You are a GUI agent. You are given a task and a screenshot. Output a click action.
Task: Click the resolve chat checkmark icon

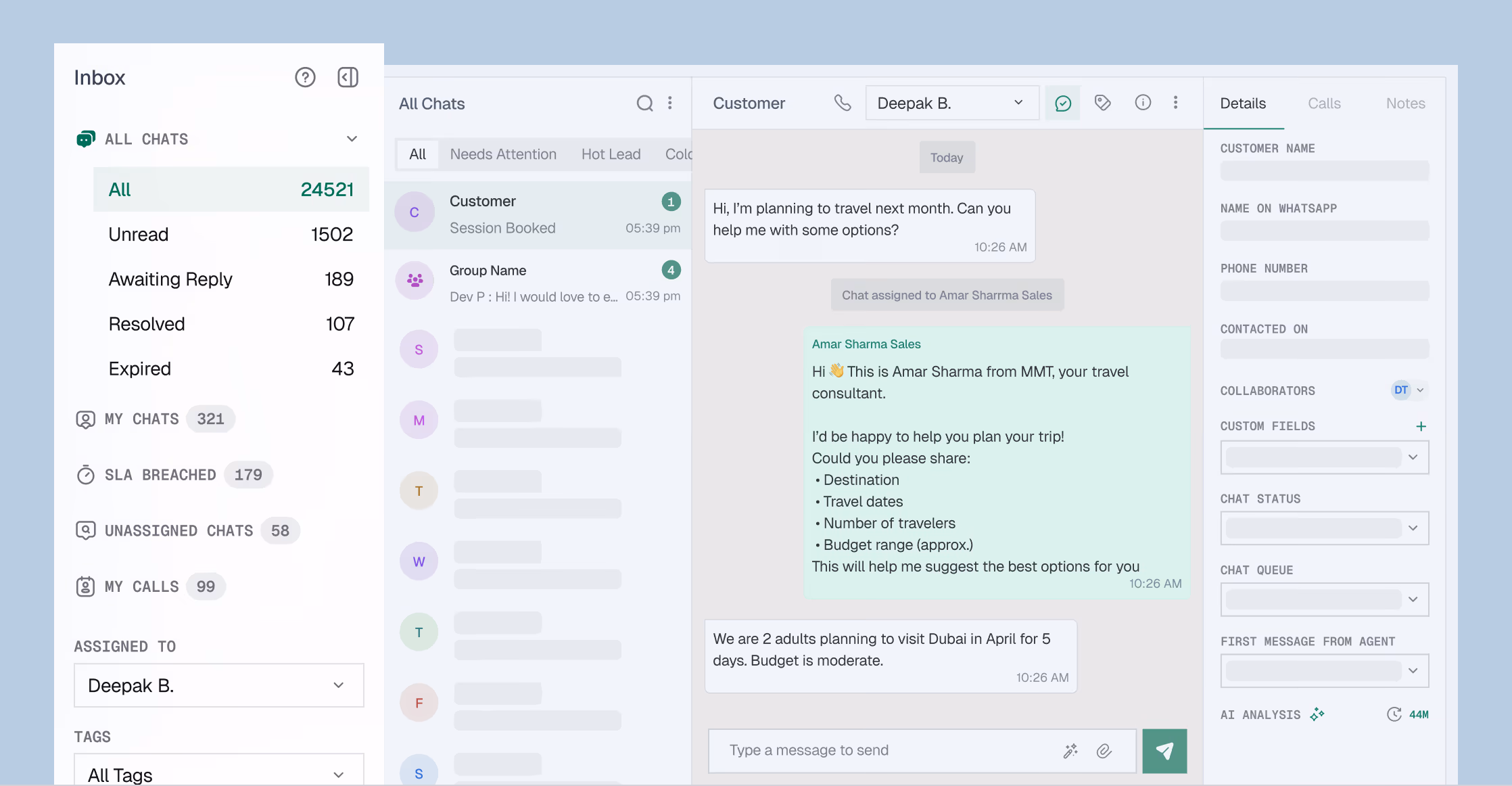(x=1062, y=103)
